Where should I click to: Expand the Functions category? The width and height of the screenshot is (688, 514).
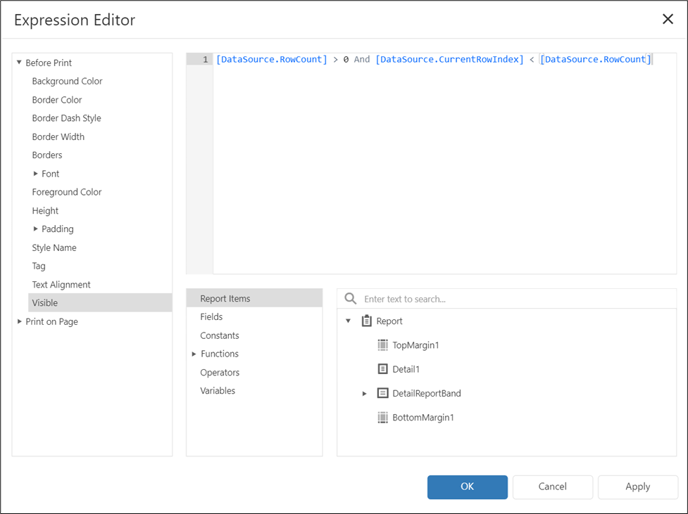pos(194,354)
